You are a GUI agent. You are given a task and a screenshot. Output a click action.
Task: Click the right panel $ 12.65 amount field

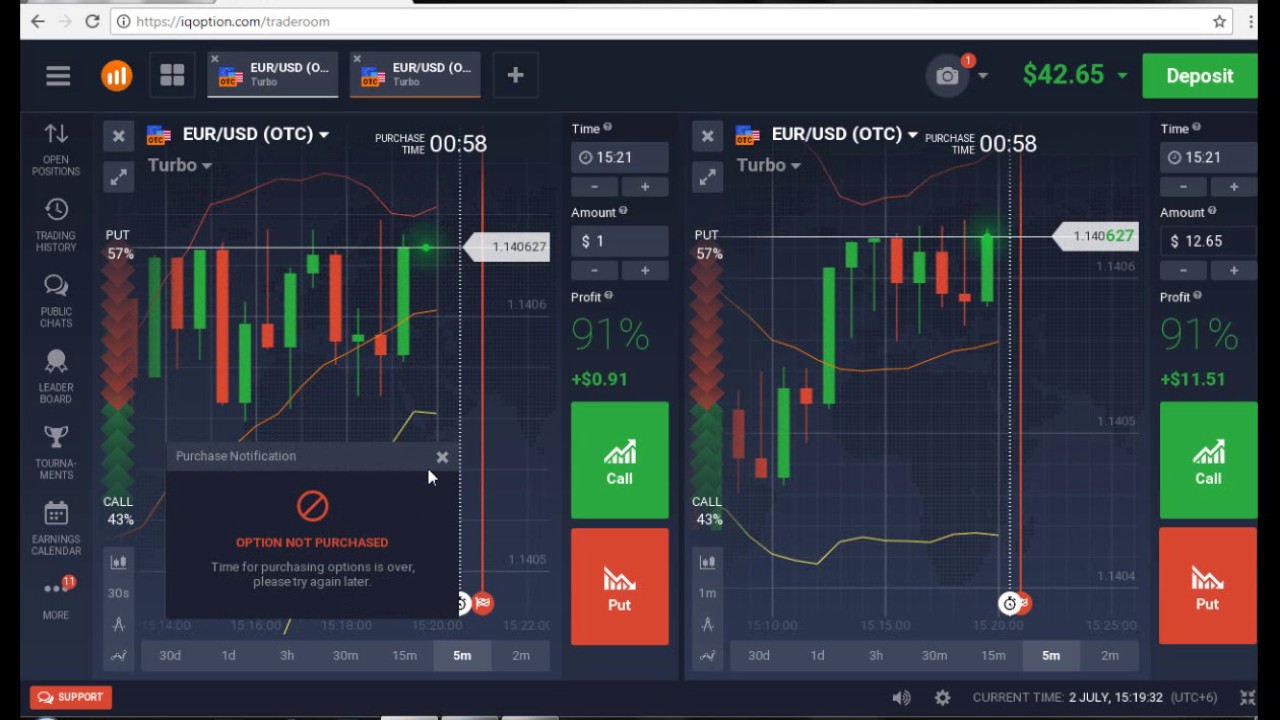pyautogui.click(x=1208, y=241)
